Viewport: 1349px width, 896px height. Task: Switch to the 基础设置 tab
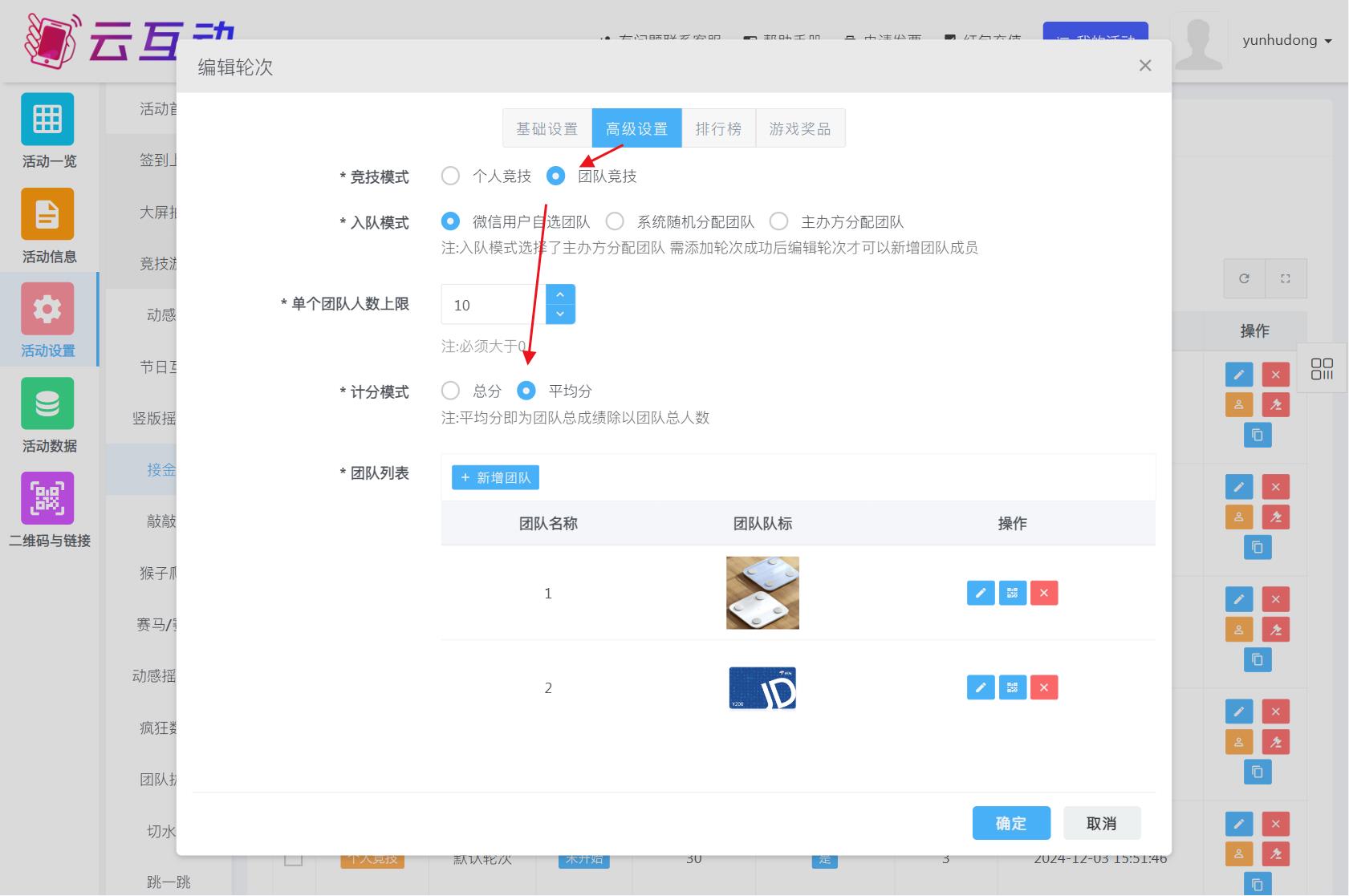(x=547, y=128)
